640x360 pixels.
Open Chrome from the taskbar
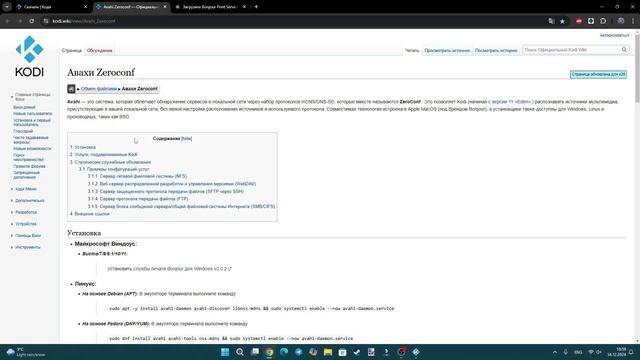[269, 352]
